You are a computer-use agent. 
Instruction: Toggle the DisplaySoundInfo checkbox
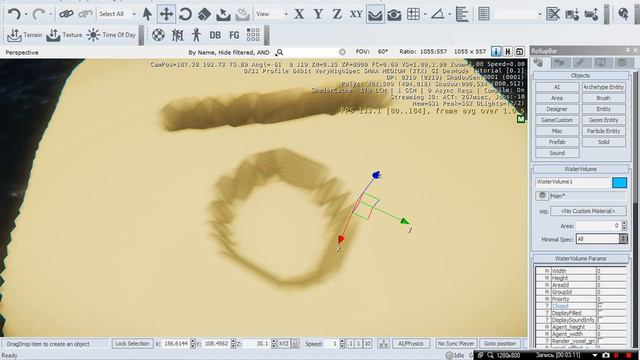click(601, 320)
